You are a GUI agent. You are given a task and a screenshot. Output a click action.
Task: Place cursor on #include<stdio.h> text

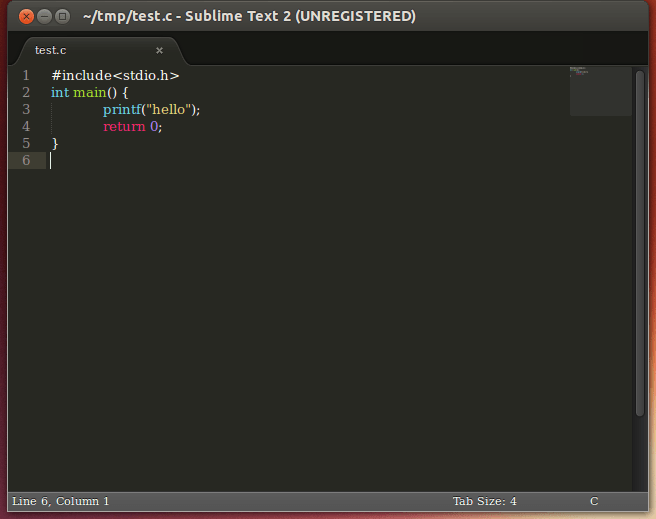(x=115, y=75)
